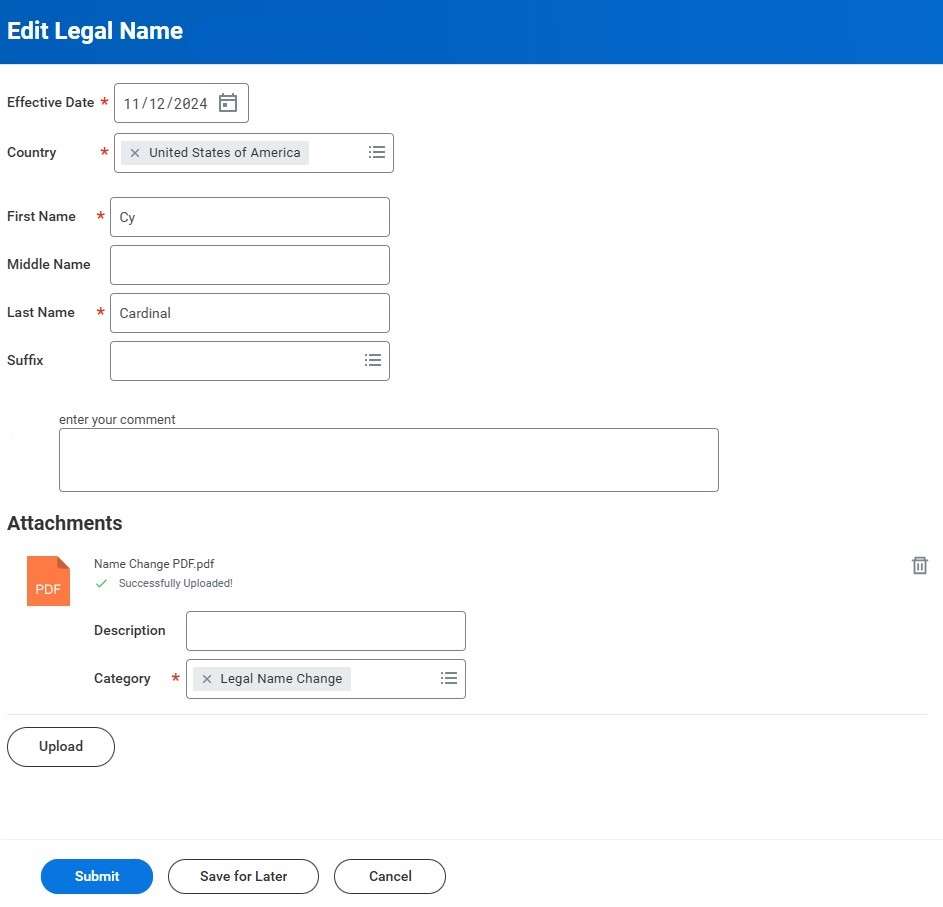
Task: Click the Effective Date text 11/12/2024
Action: point(165,103)
